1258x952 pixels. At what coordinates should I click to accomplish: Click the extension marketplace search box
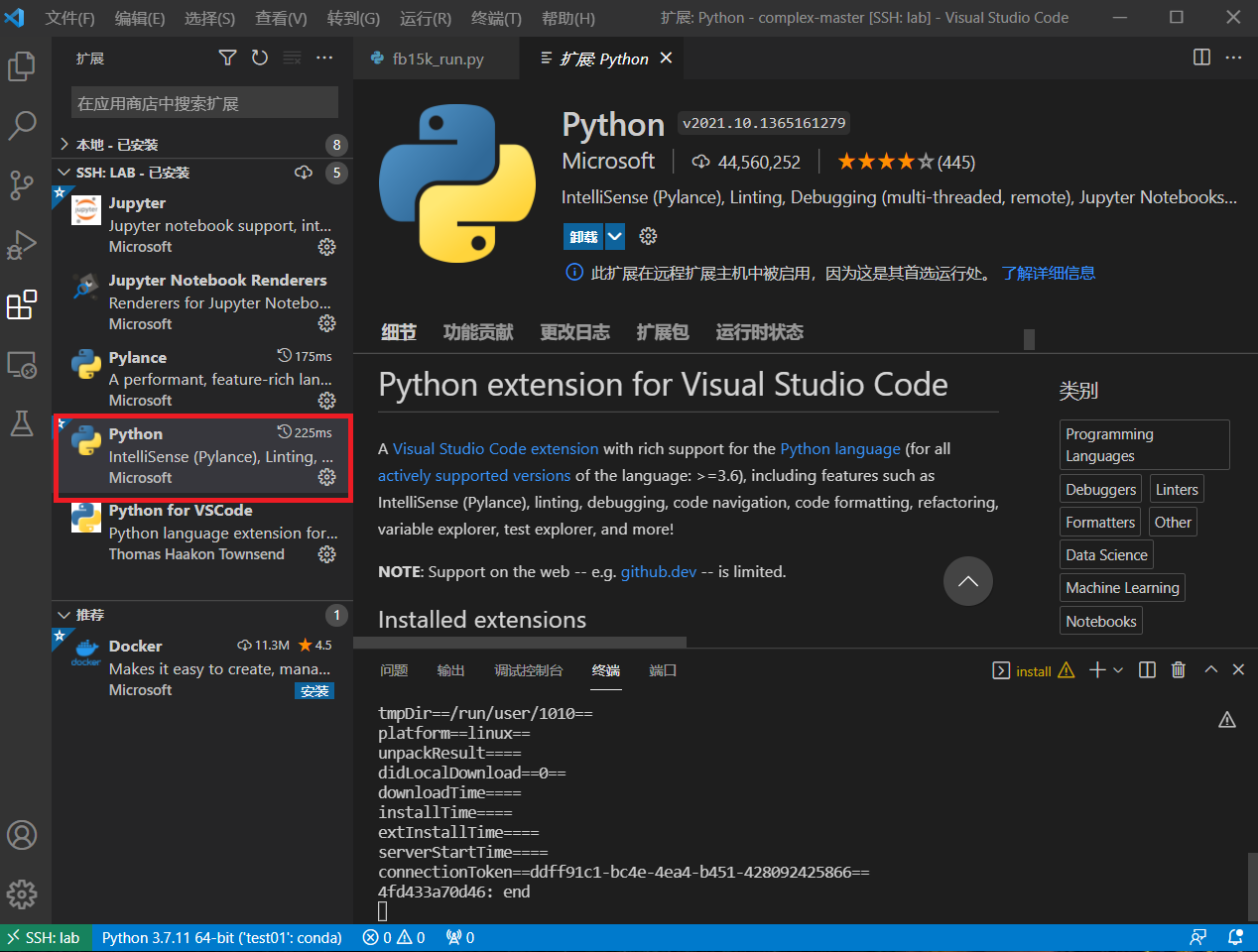204,103
